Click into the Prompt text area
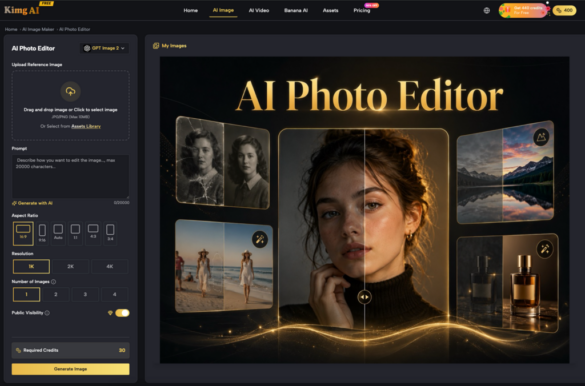 click(x=71, y=177)
